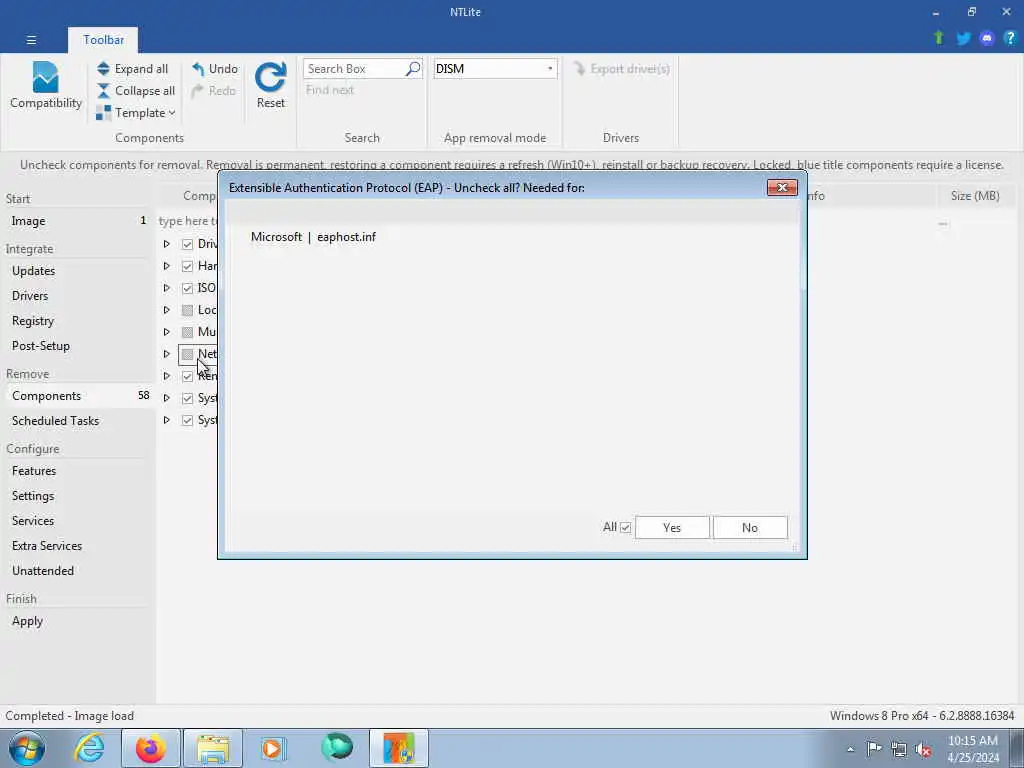Toggle the Rem... row checkbox
This screenshot has height=768, width=1024.
pos(187,376)
